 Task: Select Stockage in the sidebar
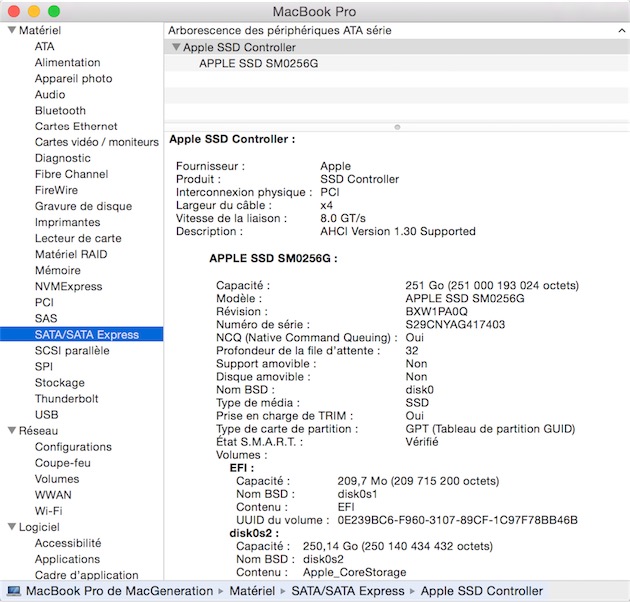click(59, 383)
